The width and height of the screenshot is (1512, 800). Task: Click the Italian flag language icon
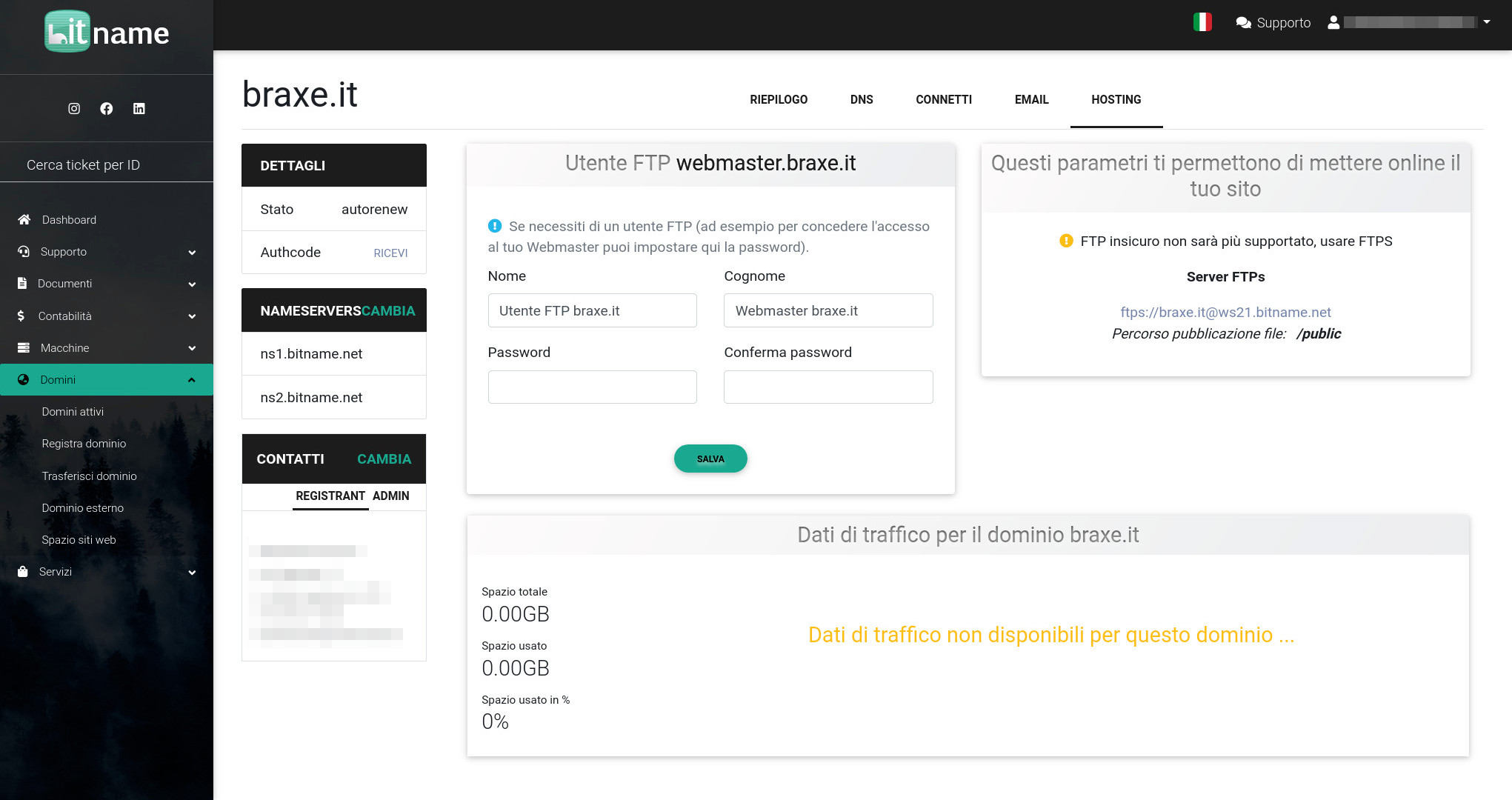pyautogui.click(x=1202, y=22)
